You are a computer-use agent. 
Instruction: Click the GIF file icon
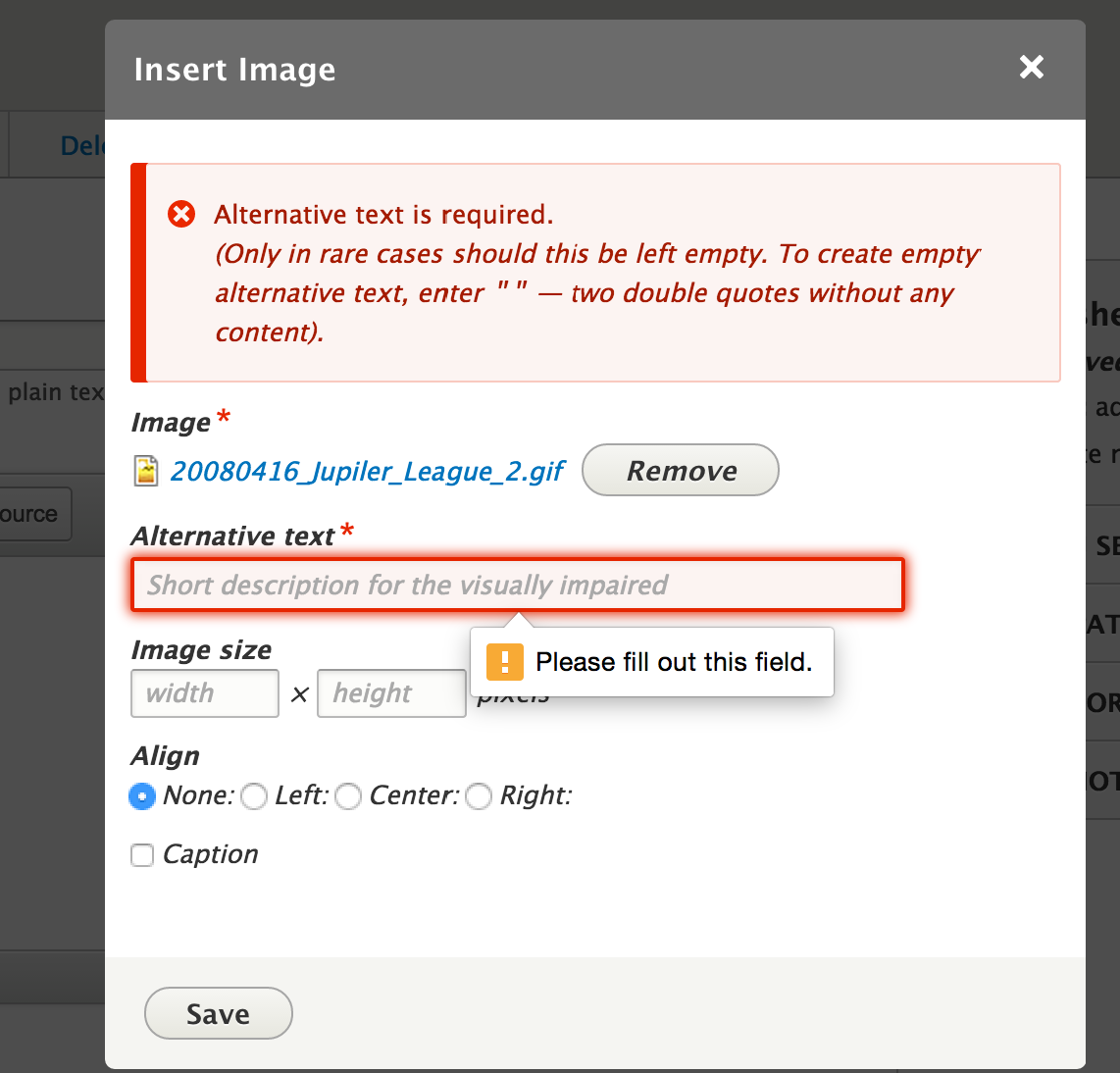[145, 471]
